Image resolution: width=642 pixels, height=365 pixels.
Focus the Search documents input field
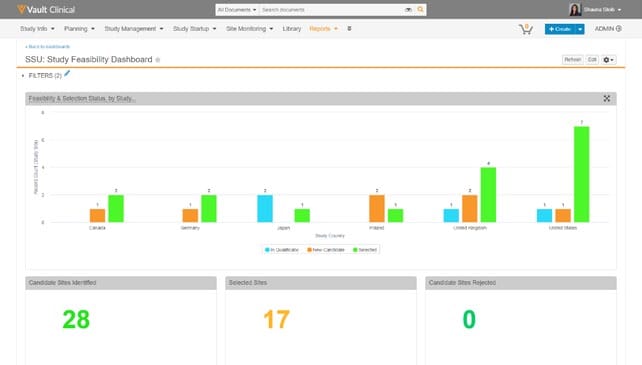tap(332, 10)
